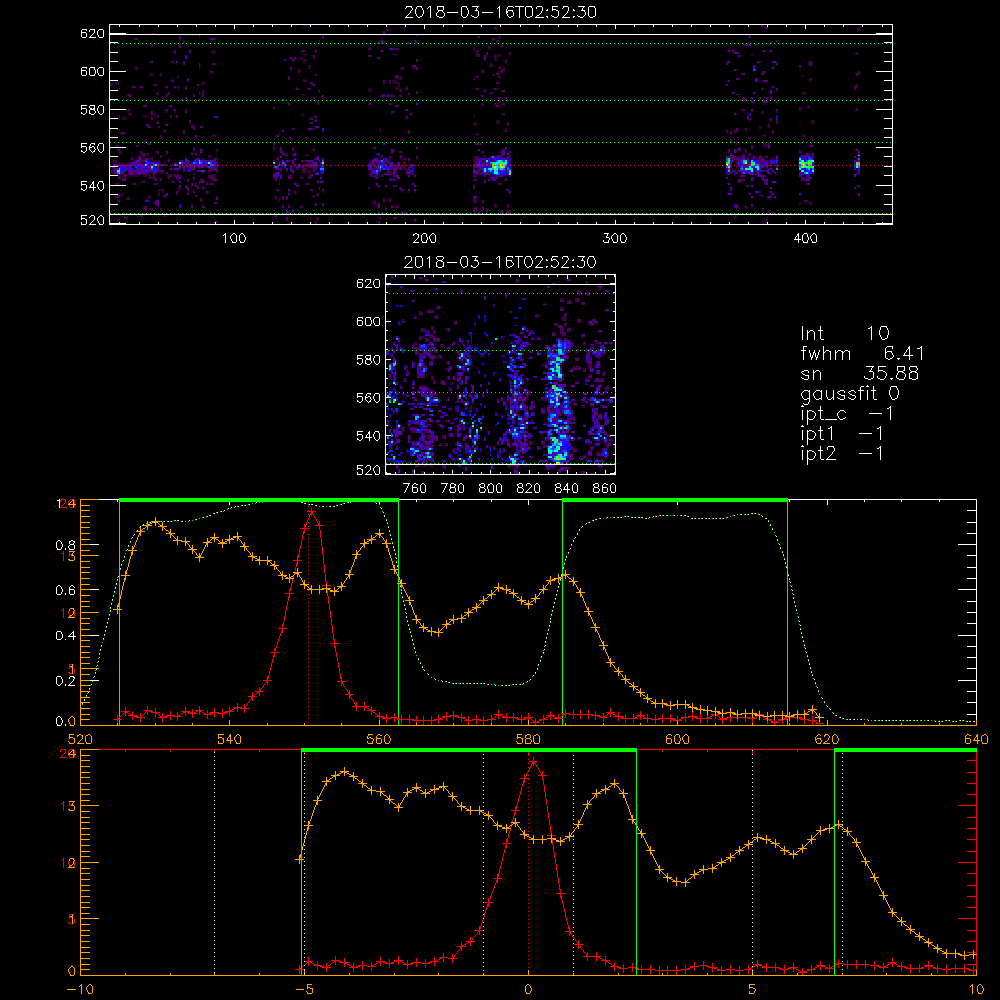The image size is (1000, 1000).
Task: Click x-axis label 840 under the middle image
Action: pyautogui.click(x=566, y=489)
